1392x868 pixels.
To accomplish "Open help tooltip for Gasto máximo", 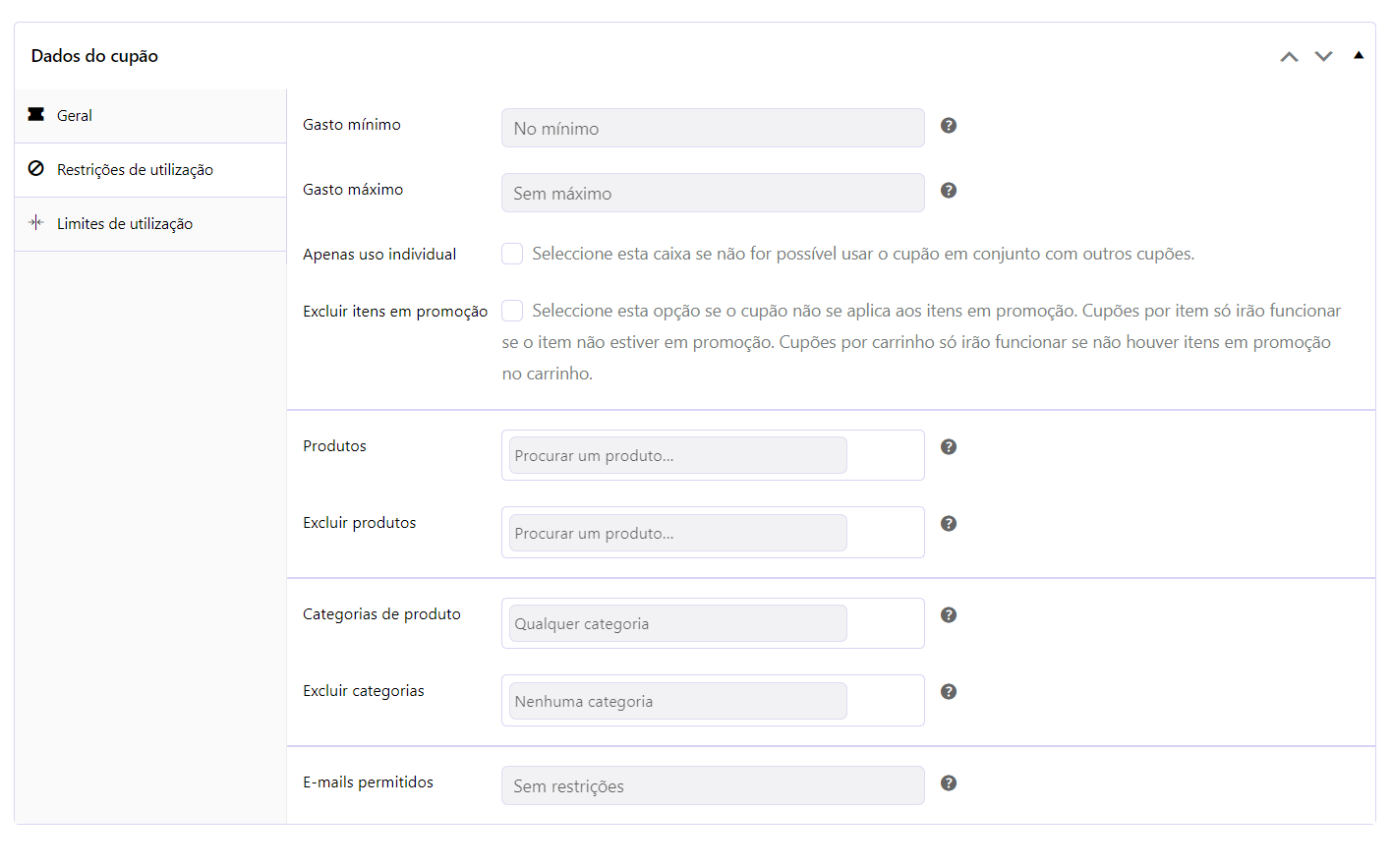I will (949, 190).
